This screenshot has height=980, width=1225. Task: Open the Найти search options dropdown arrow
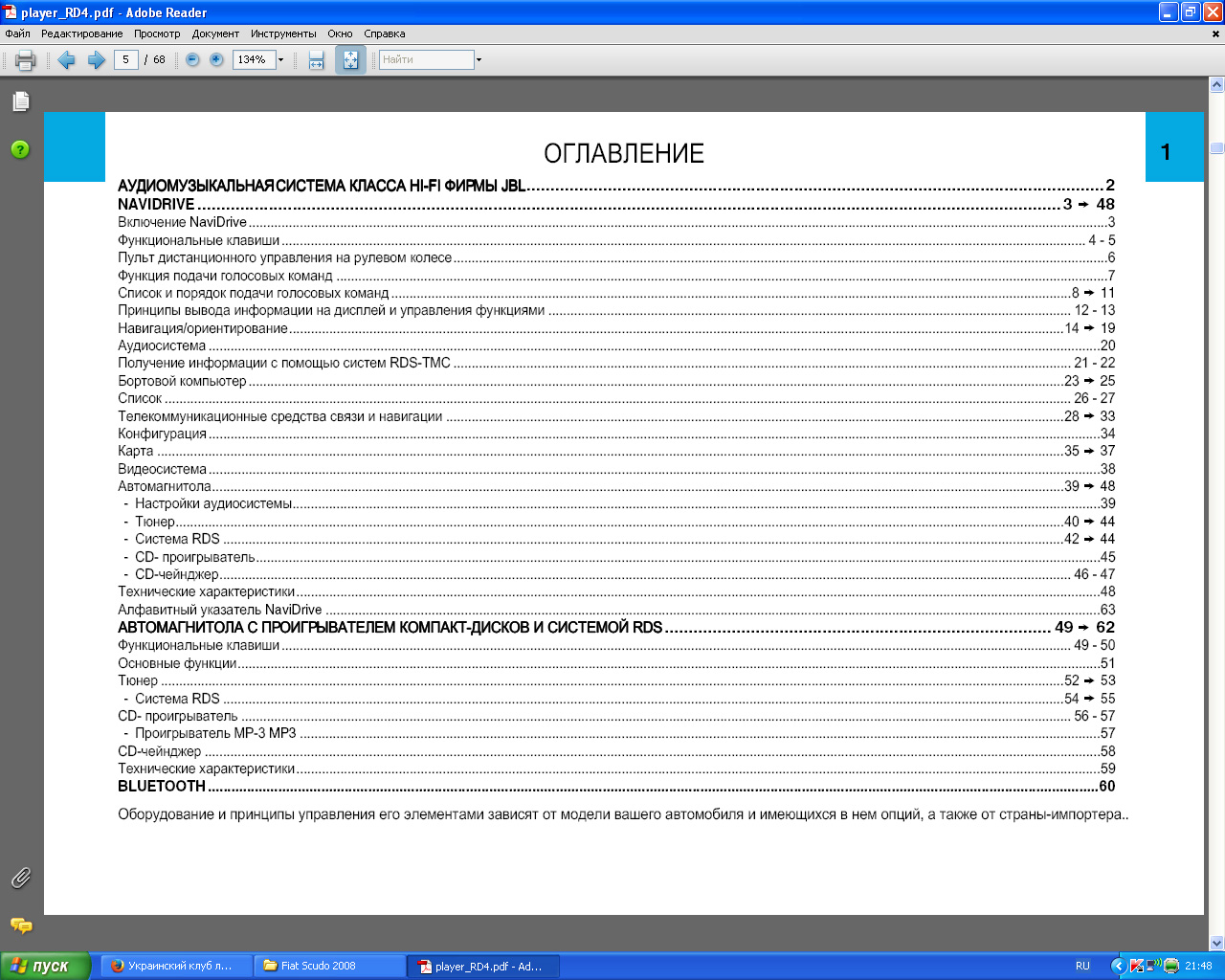click(x=479, y=60)
